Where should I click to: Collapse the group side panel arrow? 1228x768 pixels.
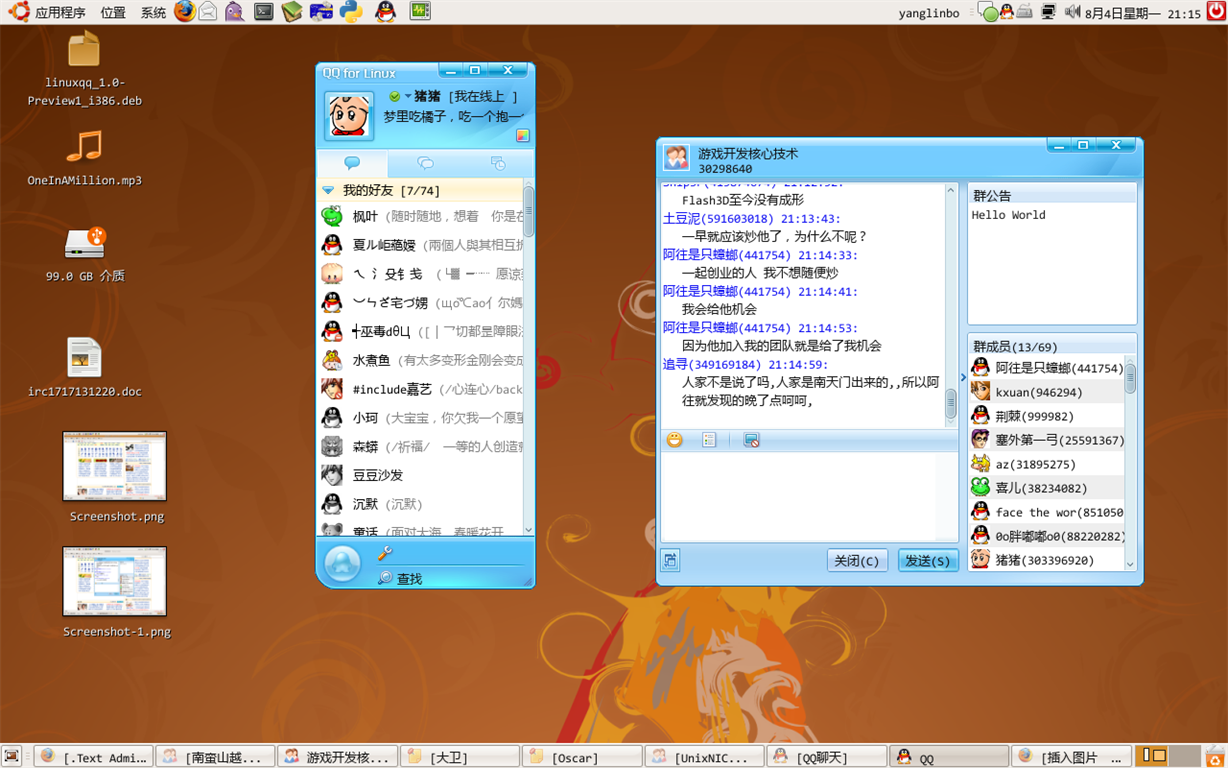[x=964, y=377]
